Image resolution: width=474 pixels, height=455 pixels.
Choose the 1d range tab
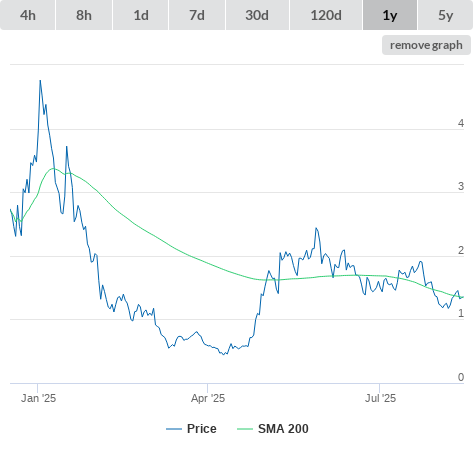[141, 15]
